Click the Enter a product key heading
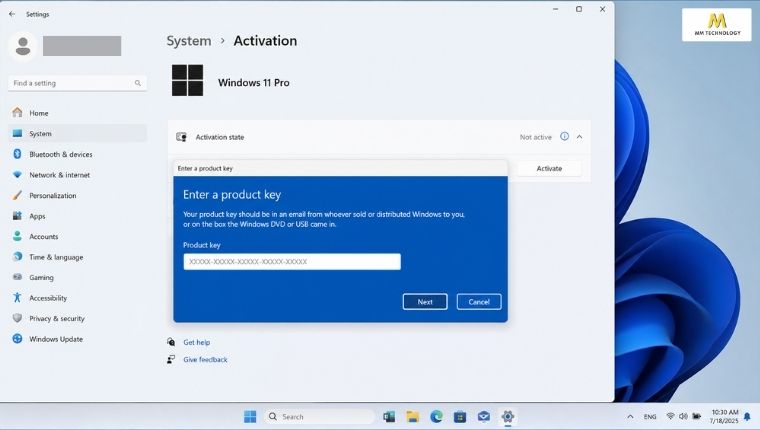Image resolution: width=760 pixels, height=430 pixels. click(x=232, y=195)
